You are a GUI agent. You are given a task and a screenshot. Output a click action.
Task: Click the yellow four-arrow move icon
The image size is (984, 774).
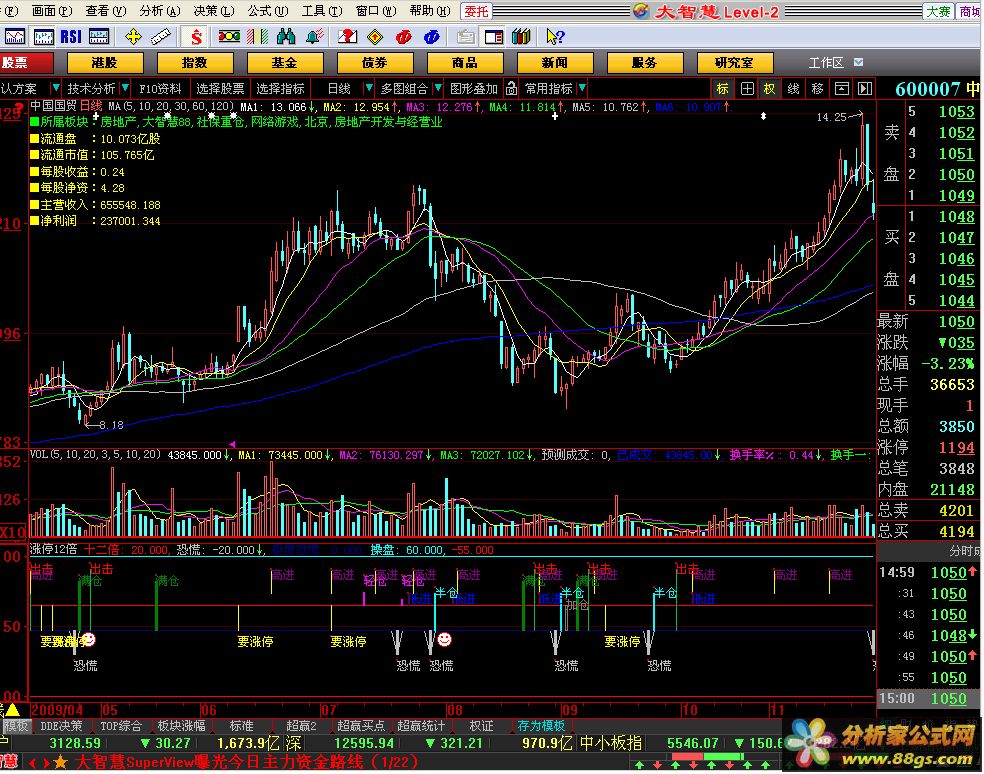[133, 36]
